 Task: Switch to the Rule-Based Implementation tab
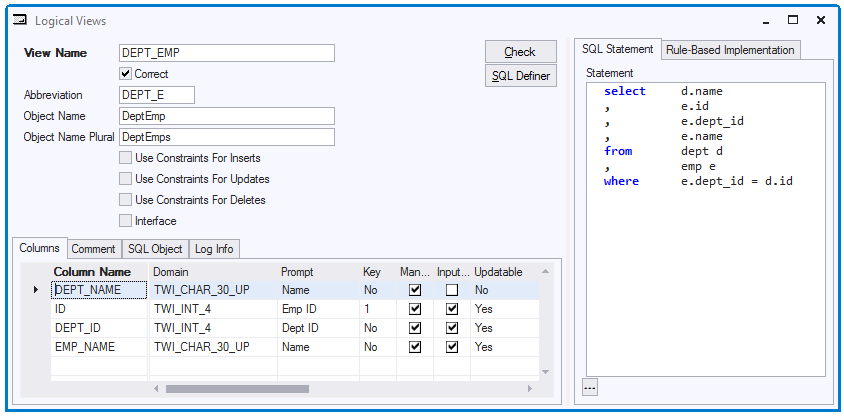click(x=730, y=50)
